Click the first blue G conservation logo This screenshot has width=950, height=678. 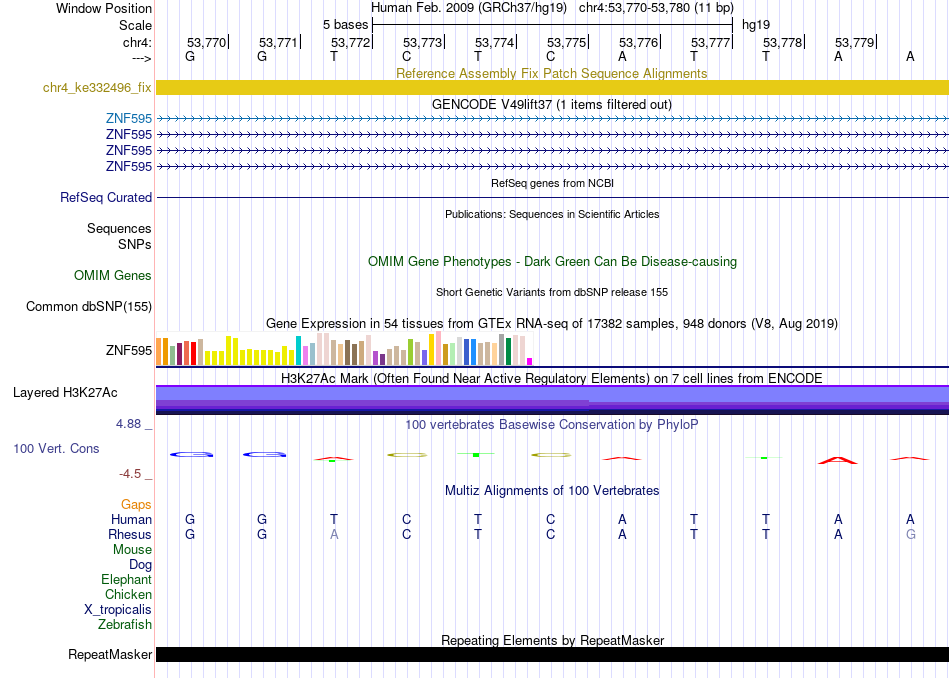click(191, 454)
